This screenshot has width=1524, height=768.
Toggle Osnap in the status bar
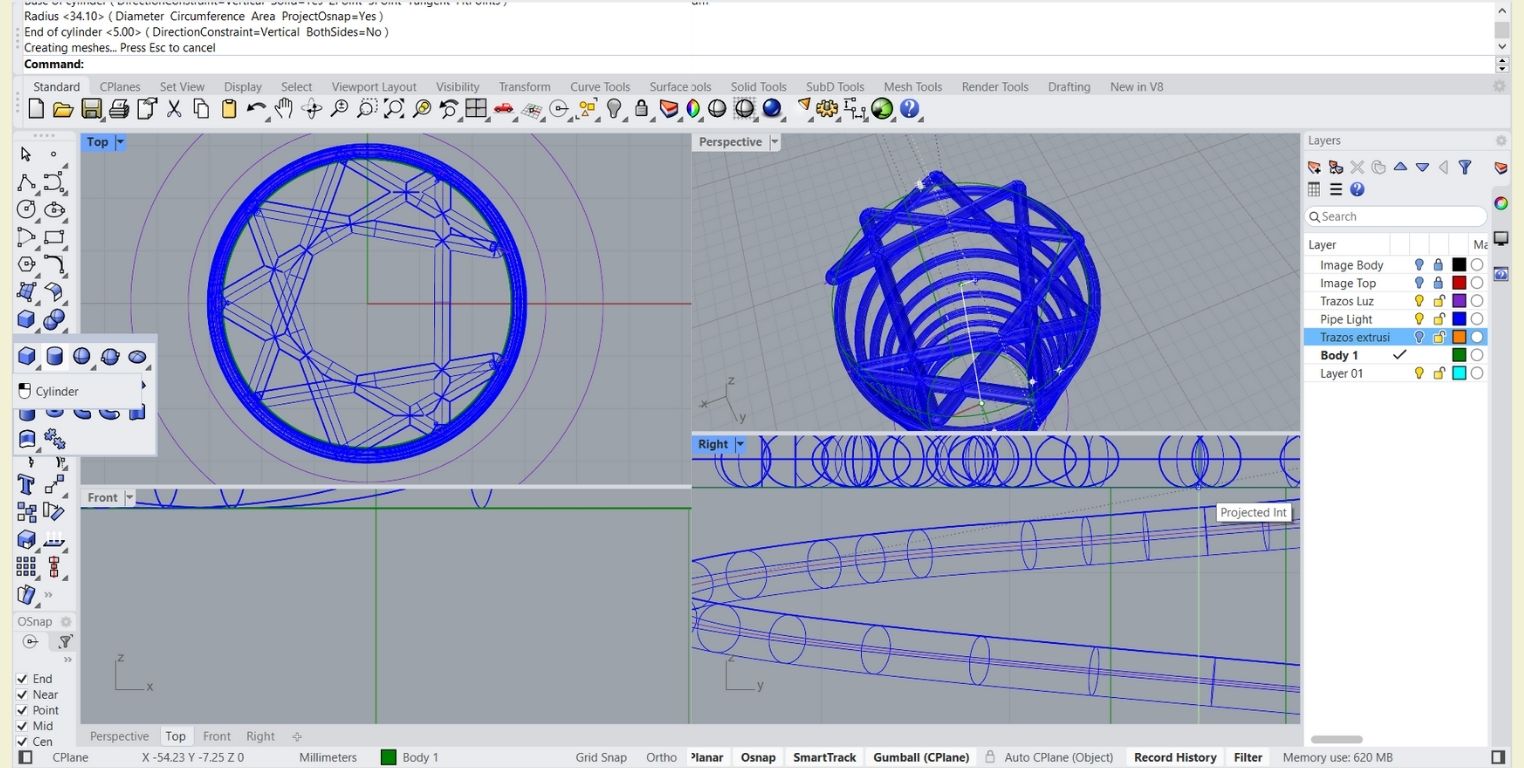pos(758,757)
